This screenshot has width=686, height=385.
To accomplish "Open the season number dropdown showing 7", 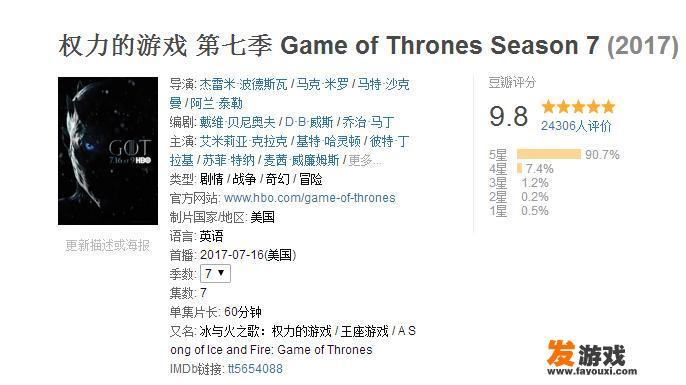I will coord(215,274).
